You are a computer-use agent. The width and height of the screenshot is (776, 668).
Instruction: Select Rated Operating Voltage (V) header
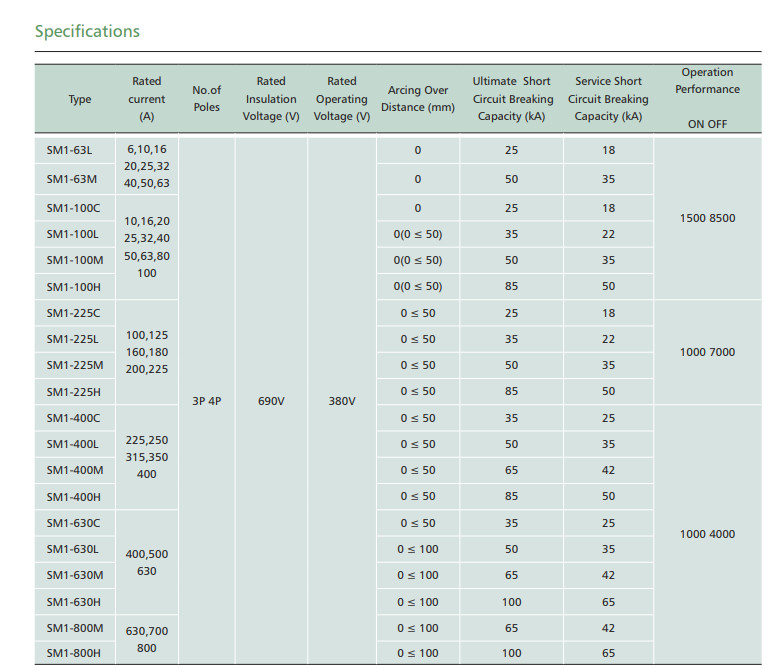click(342, 98)
